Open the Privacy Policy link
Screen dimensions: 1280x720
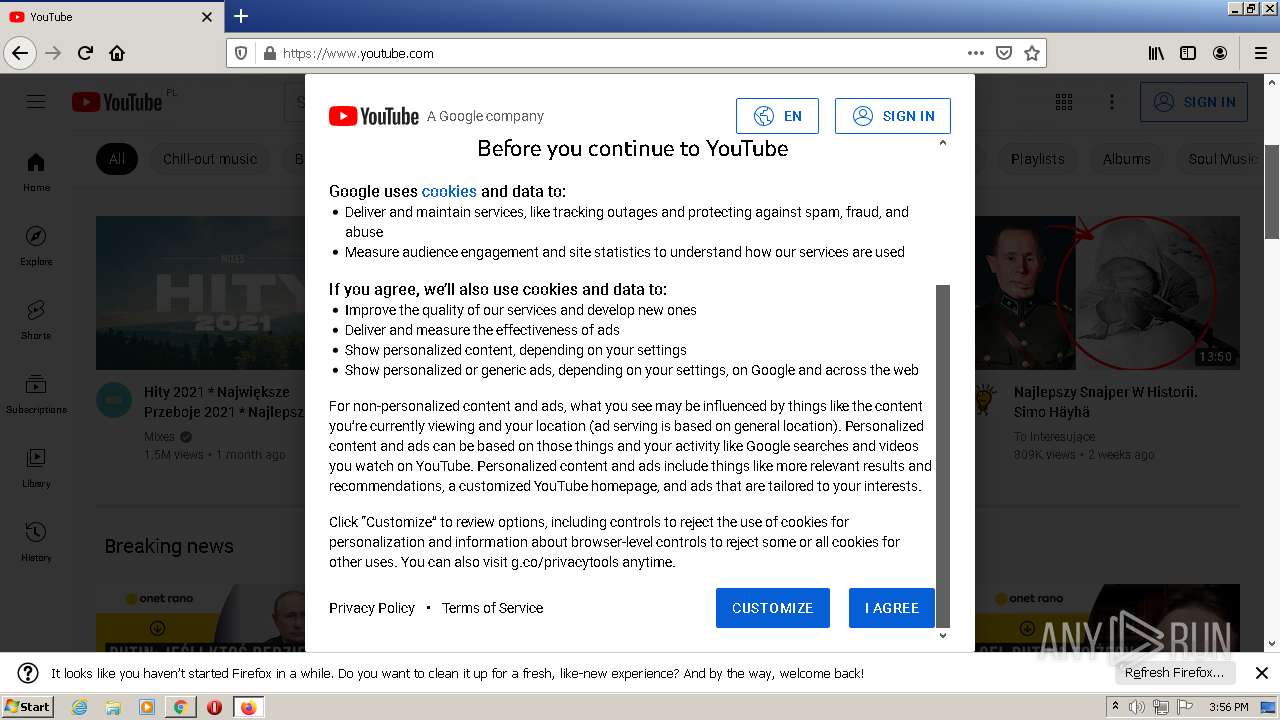click(x=372, y=608)
